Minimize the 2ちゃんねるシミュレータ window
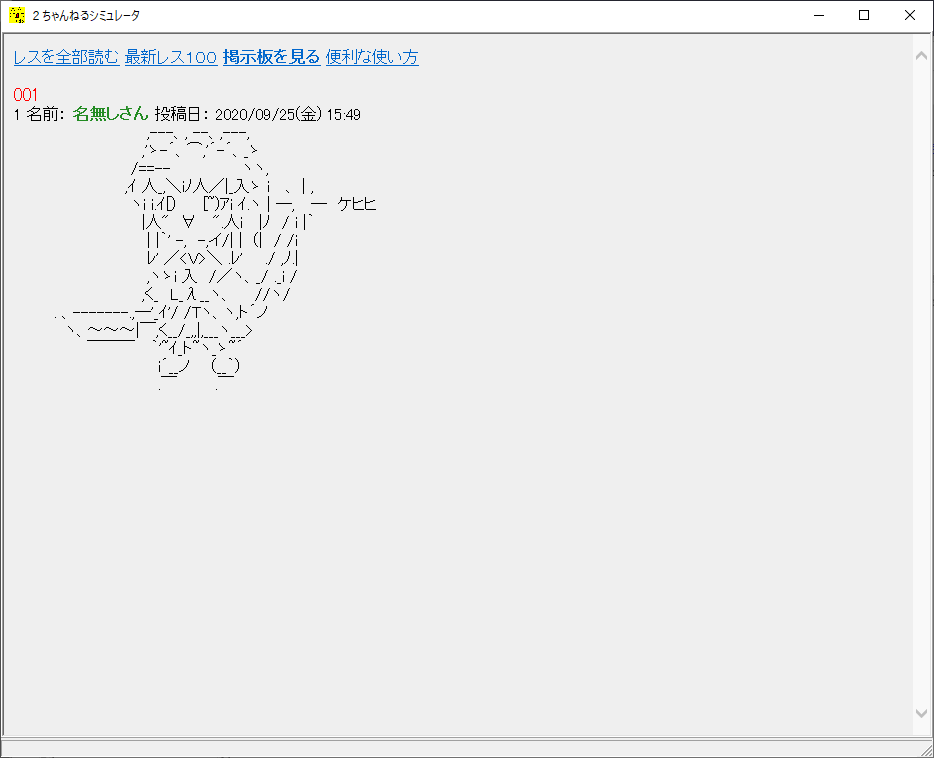The height and width of the screenshot is (758, 934). point(818,15)
